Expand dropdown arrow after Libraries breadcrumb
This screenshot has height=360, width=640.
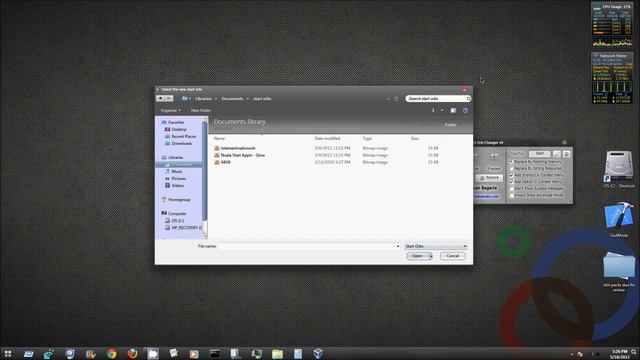click(216, 99)
